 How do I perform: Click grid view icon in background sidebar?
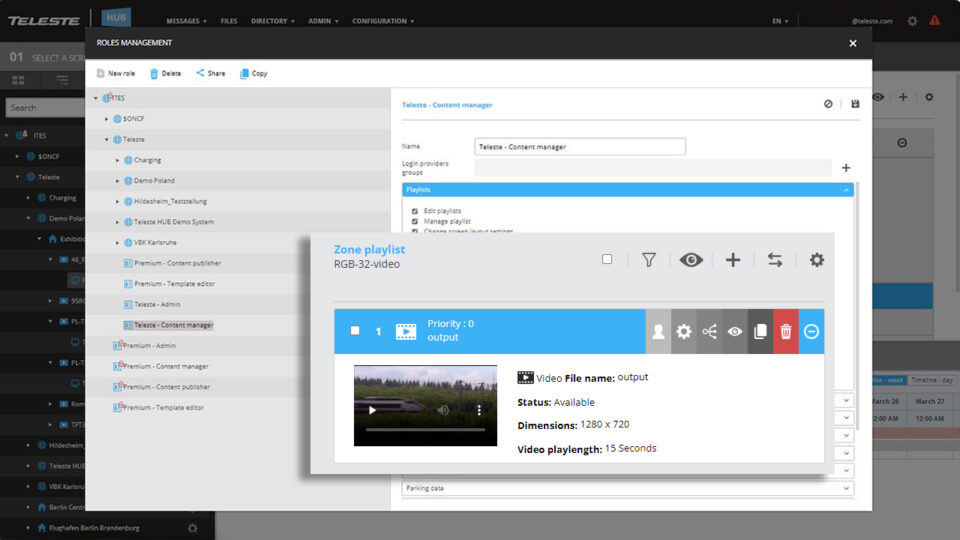pos(18,80)
